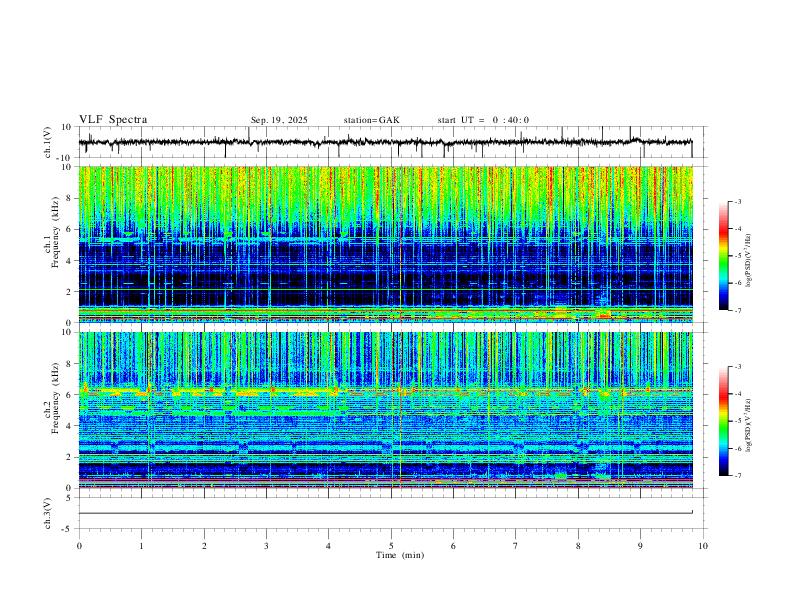Select the date text "Sep. 19, 2025"
The width and height of the screenshot is (792, 612).
[x=279, y=120]
